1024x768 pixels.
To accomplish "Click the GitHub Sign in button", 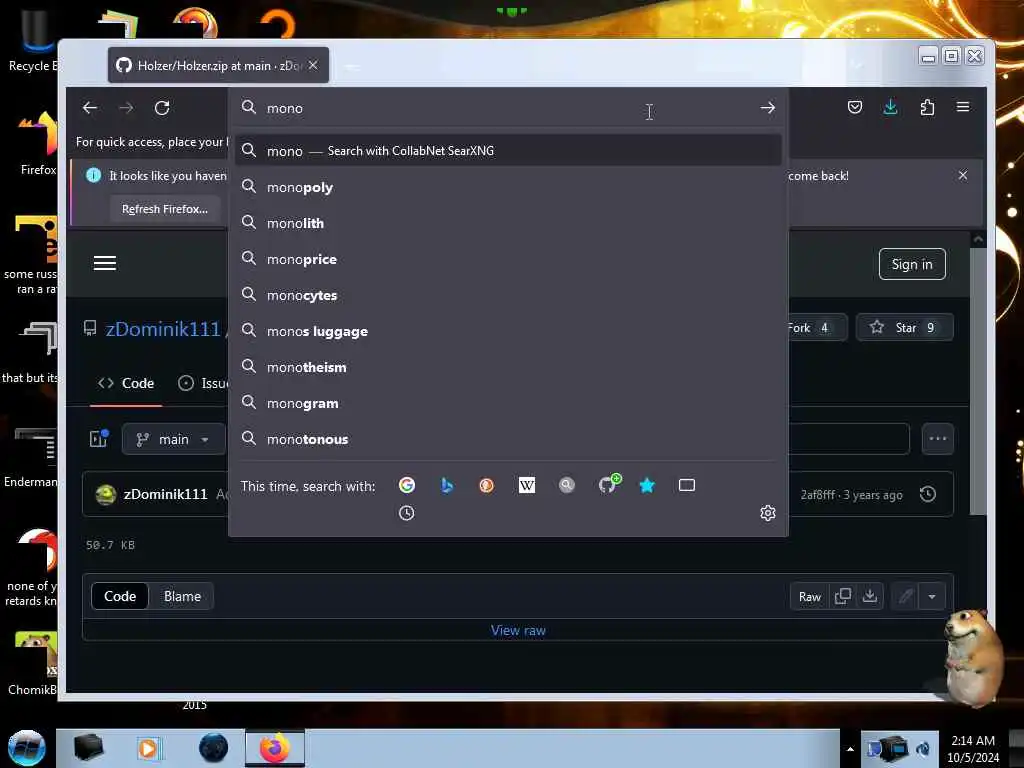I will click(x=912, y=264).
